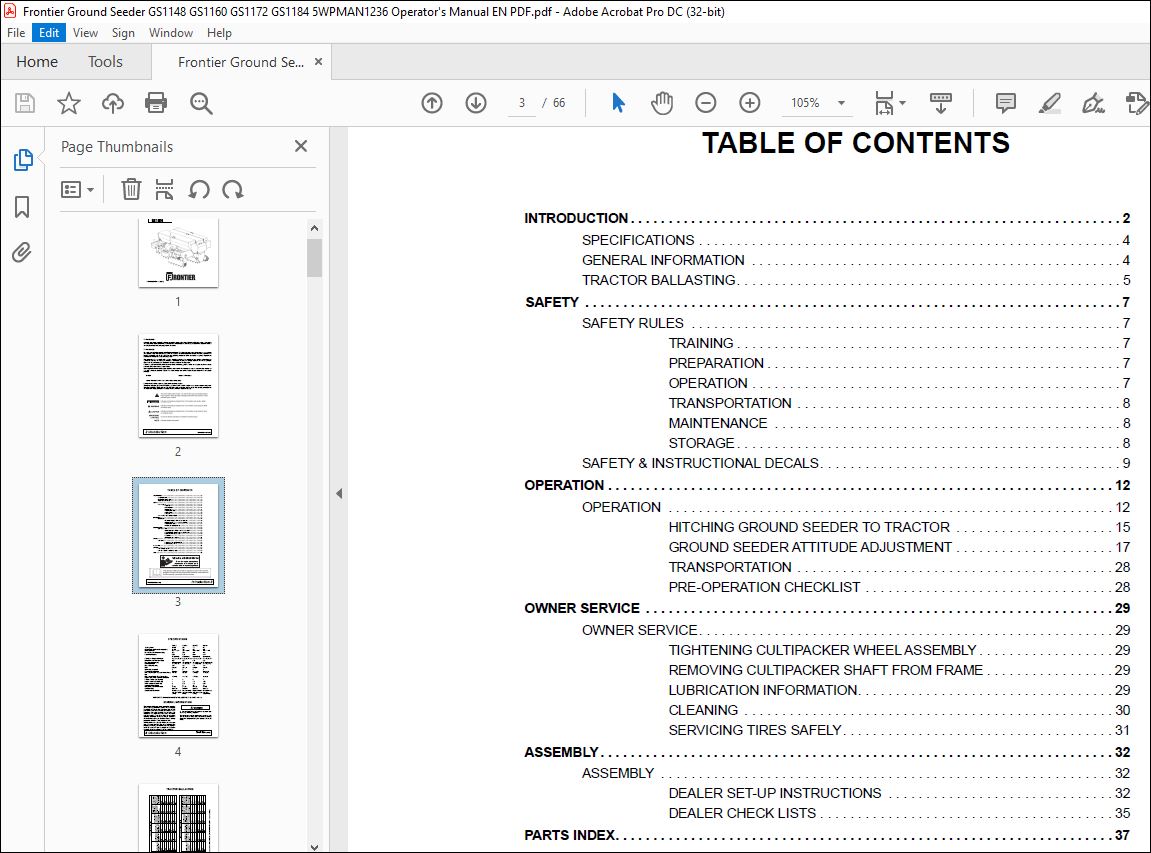Rotate page clockwise
1151x853 pixels.
[233, 189]
